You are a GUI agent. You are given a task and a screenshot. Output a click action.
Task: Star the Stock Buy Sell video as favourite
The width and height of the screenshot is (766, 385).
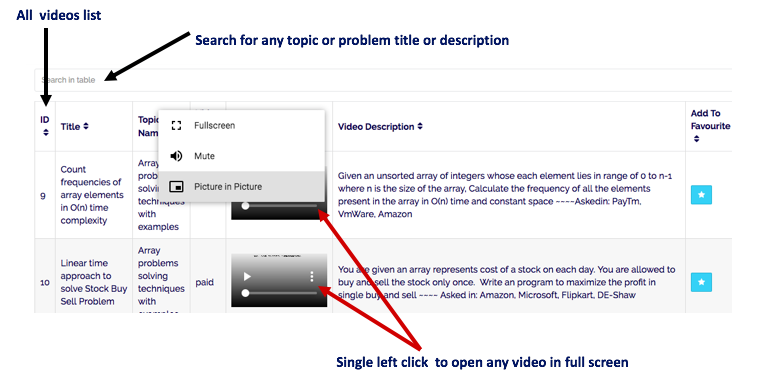click(x=701, y=282)
